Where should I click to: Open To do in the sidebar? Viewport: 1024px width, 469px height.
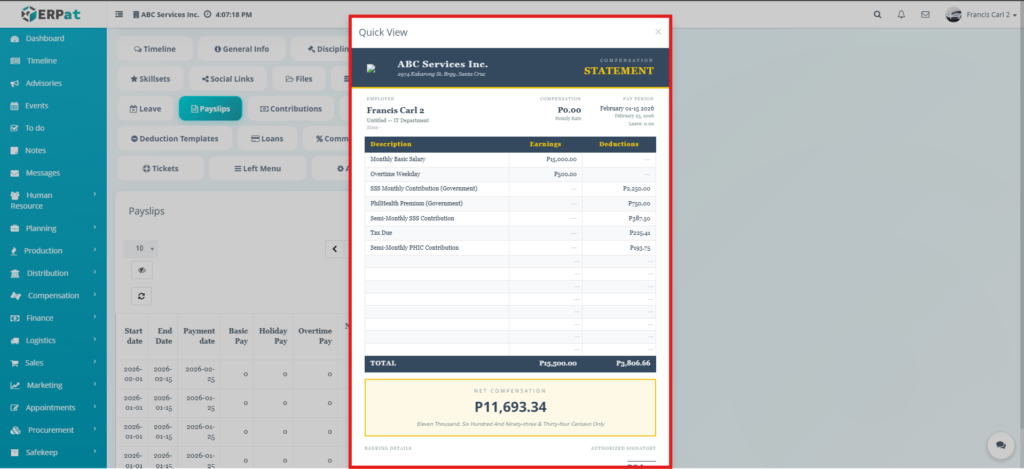point(36,128)
